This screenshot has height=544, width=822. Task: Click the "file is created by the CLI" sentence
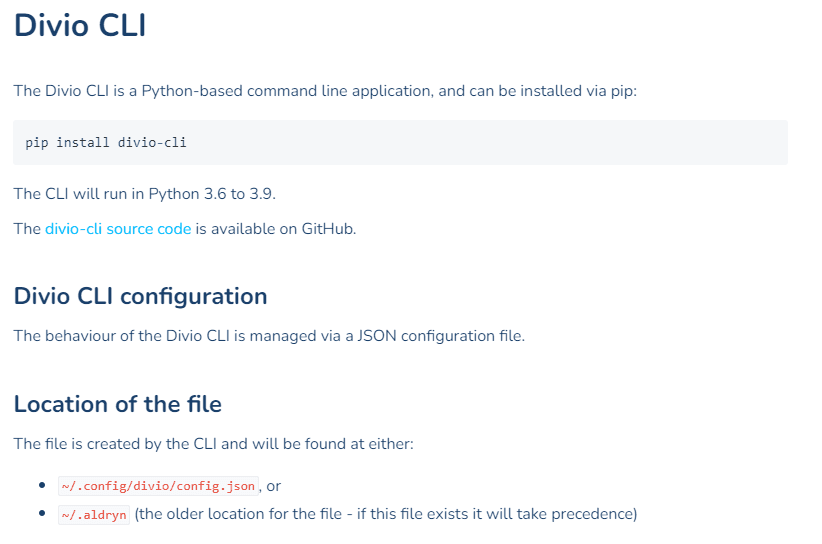(213, 444)
